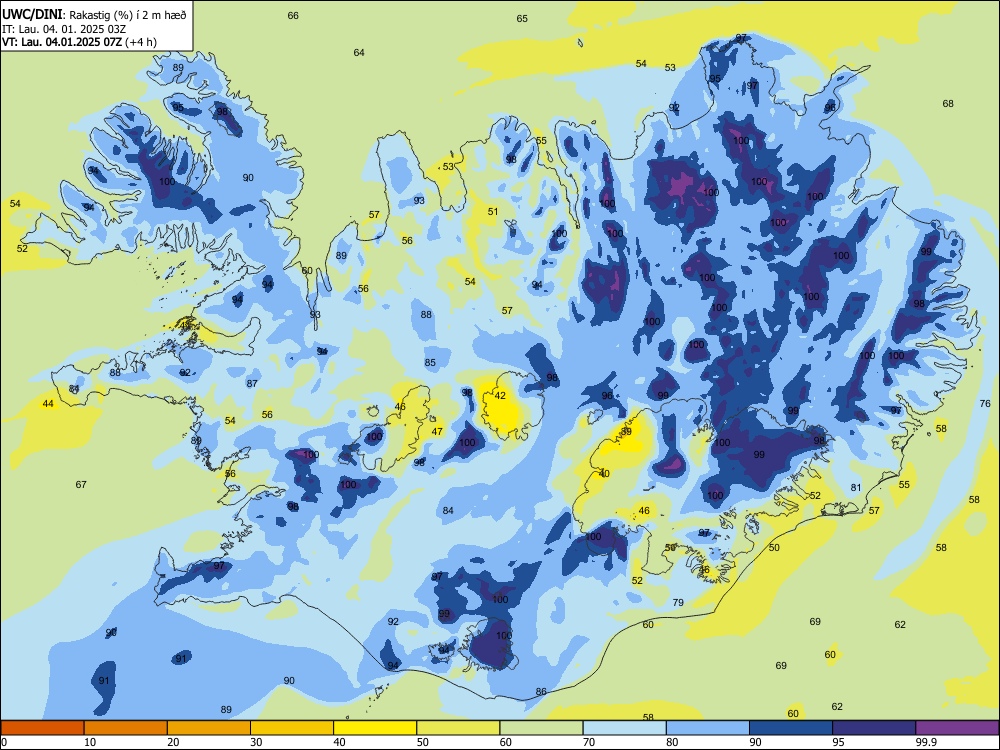Screen dimensions: 1000x750
Task: Select the 10–20 orange legend swatch
Action: pos(126,728)
